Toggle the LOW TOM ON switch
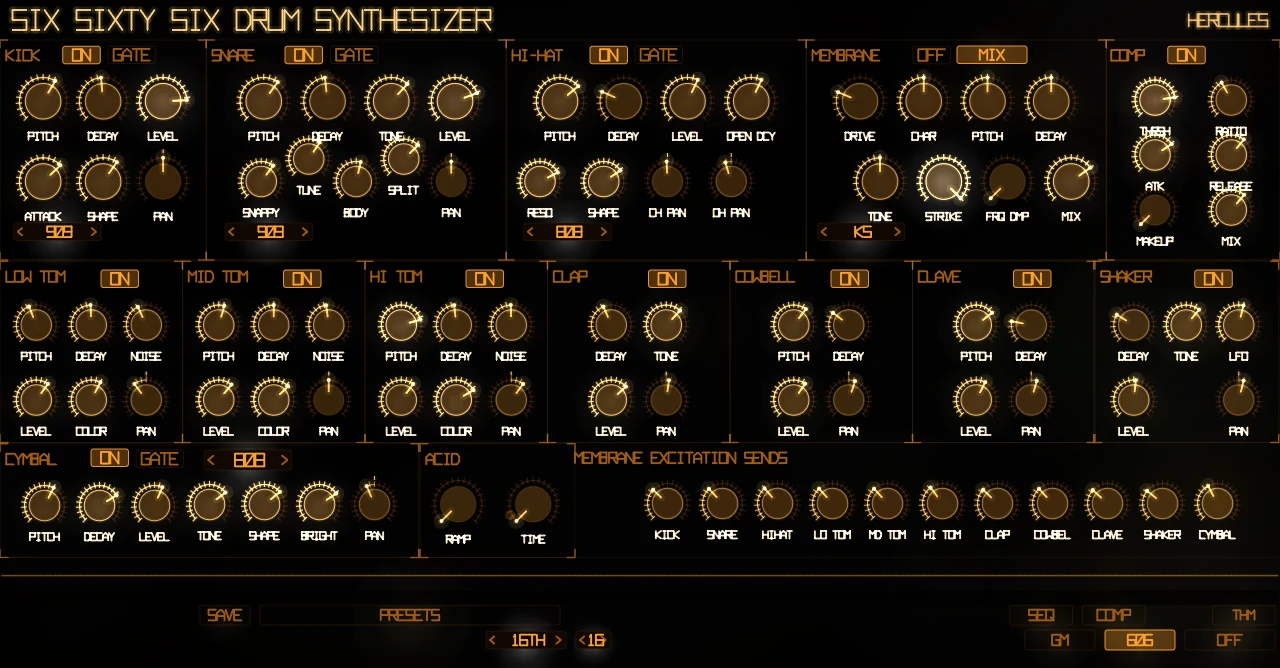Viewport: 1280px width, 668px height. click(119, 278)
